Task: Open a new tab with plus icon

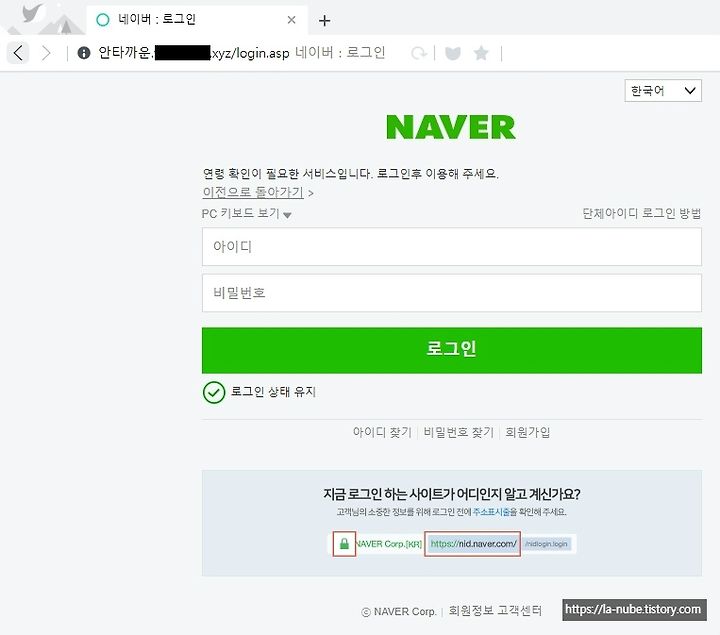Action: coord(324,20)
